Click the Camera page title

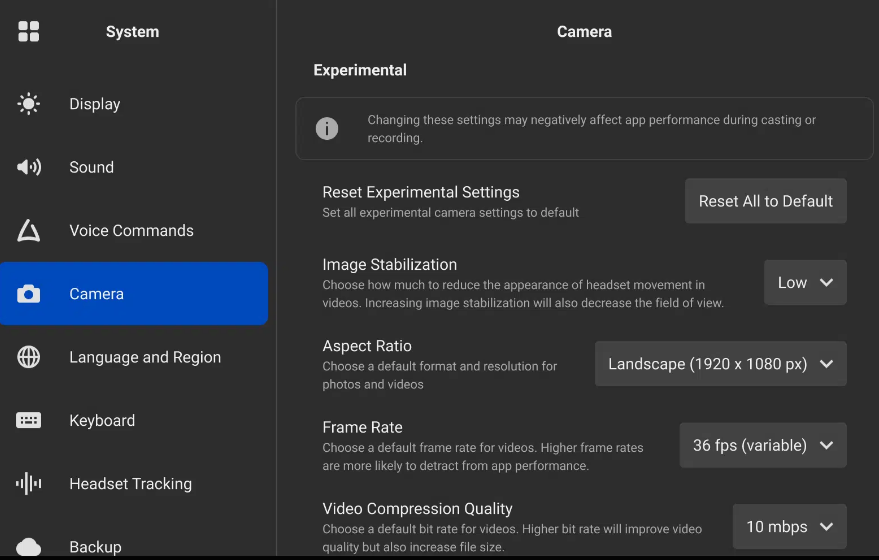(584, 32)
